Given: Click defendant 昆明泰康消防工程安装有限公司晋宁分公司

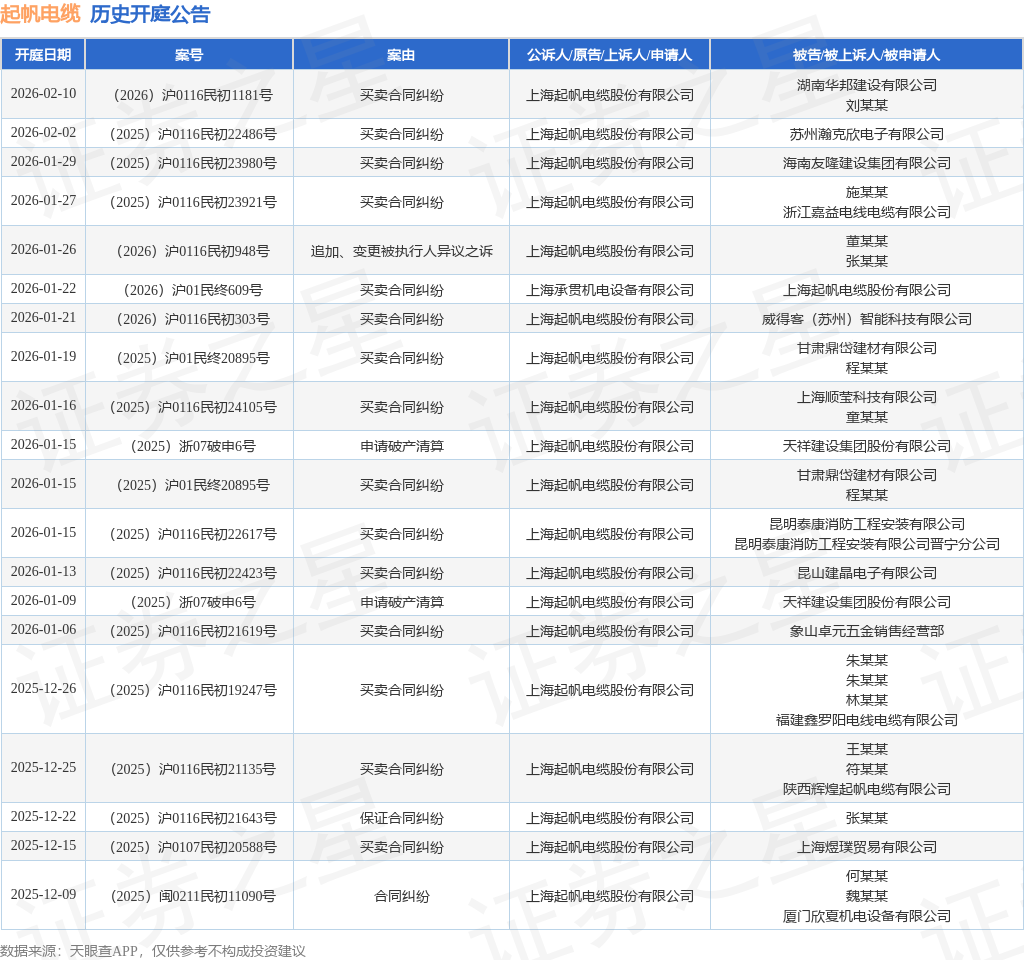Looking at the screenshot, I should tap(867, 545).
